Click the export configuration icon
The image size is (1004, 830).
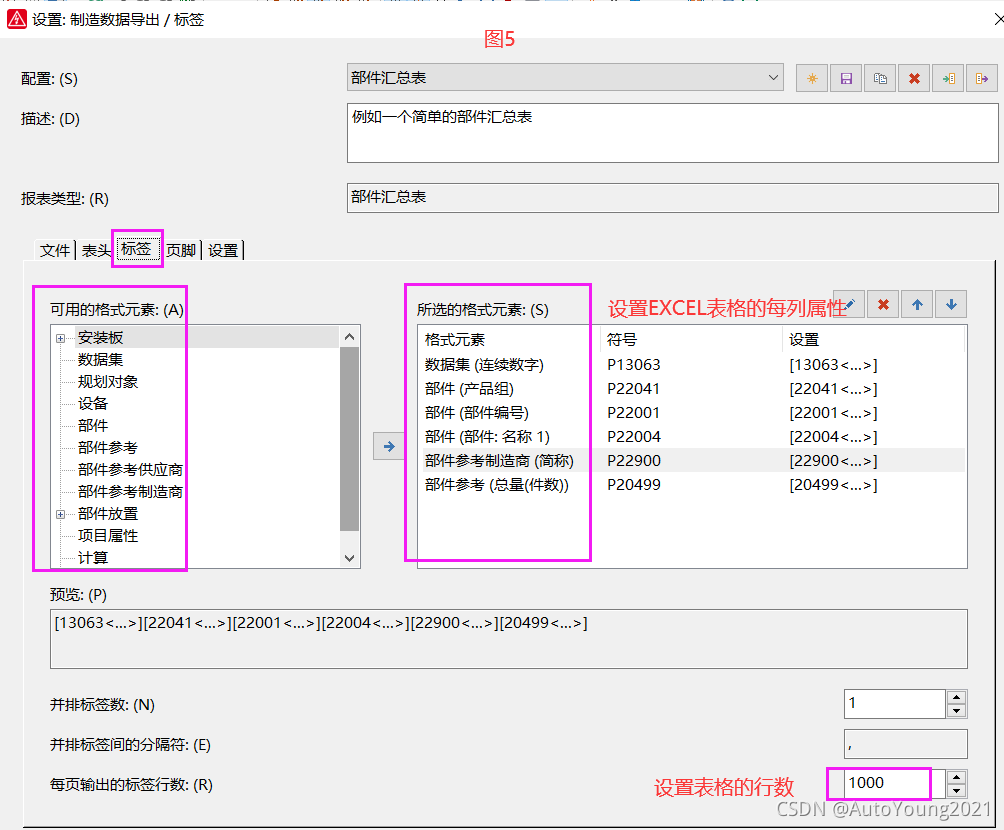click(982, 78)
